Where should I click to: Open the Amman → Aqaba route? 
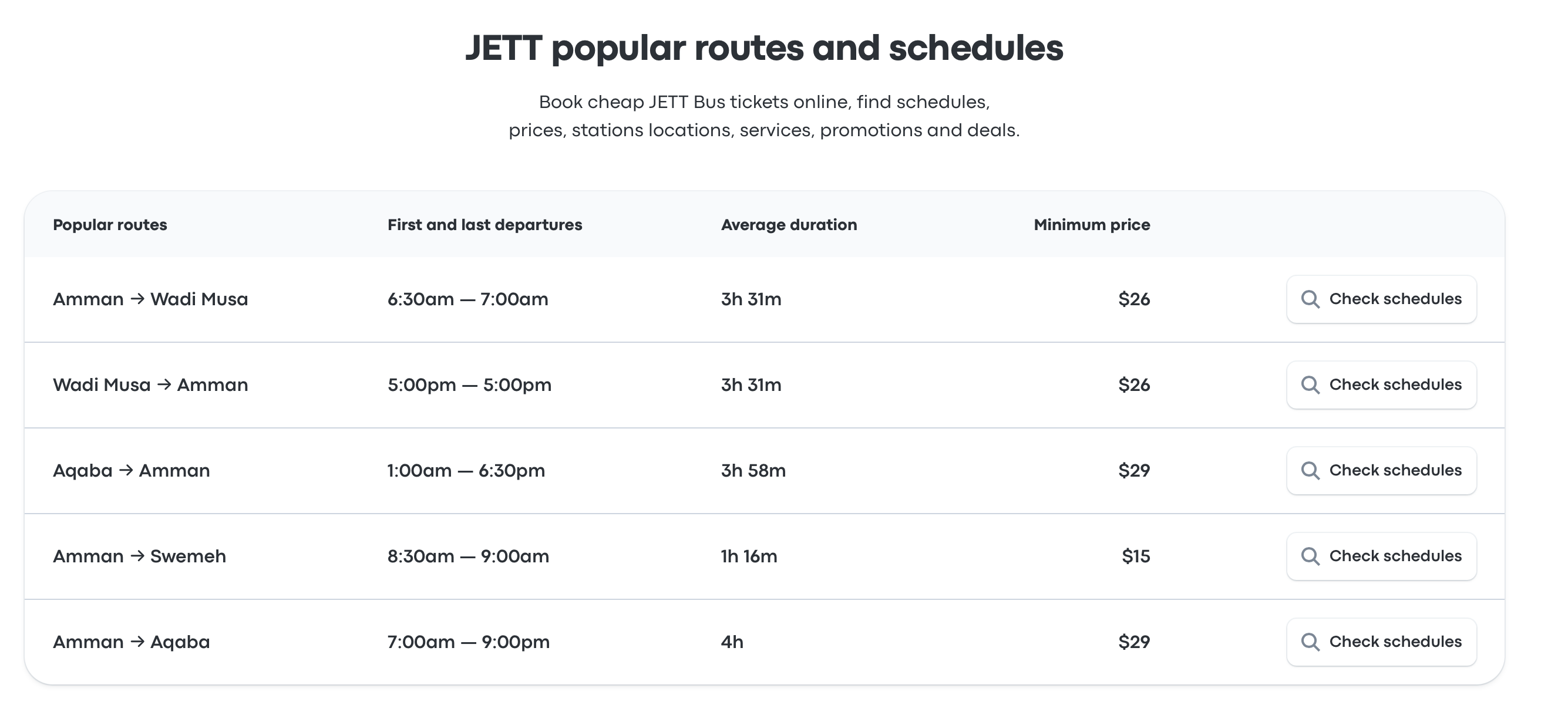click(132, 642)
